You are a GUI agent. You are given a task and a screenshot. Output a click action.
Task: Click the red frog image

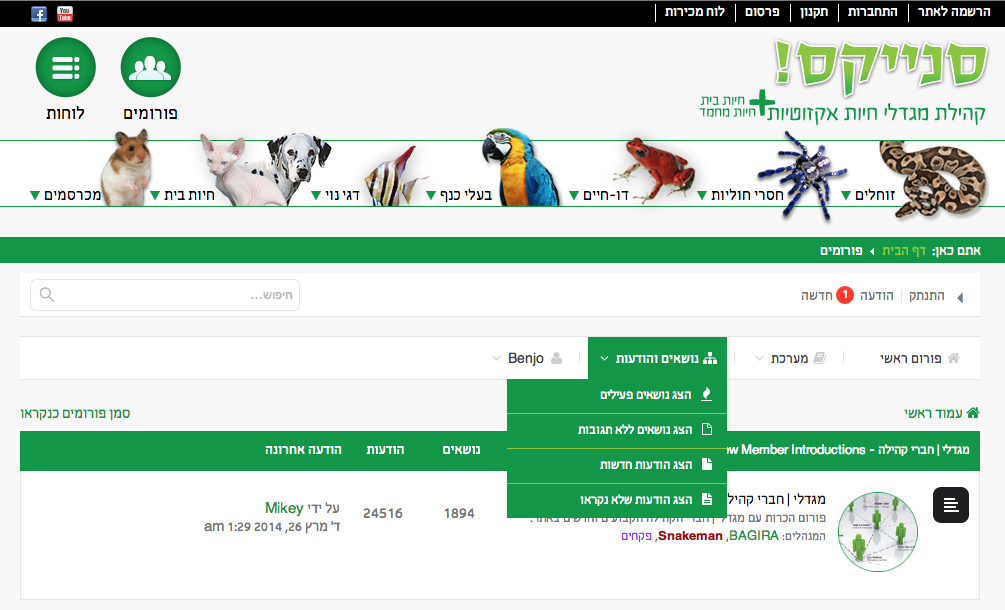click(x=655, y=168)
